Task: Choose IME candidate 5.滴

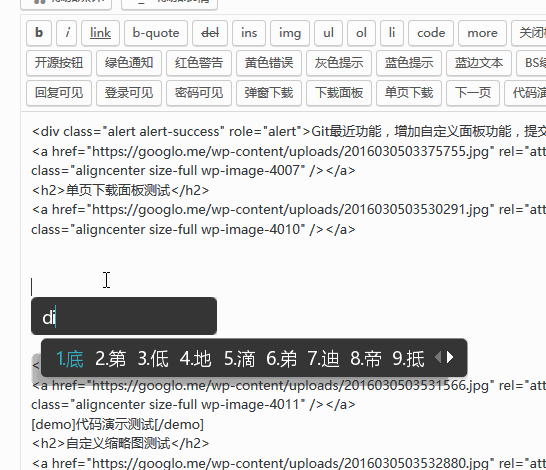Action: tap(239, 359)
